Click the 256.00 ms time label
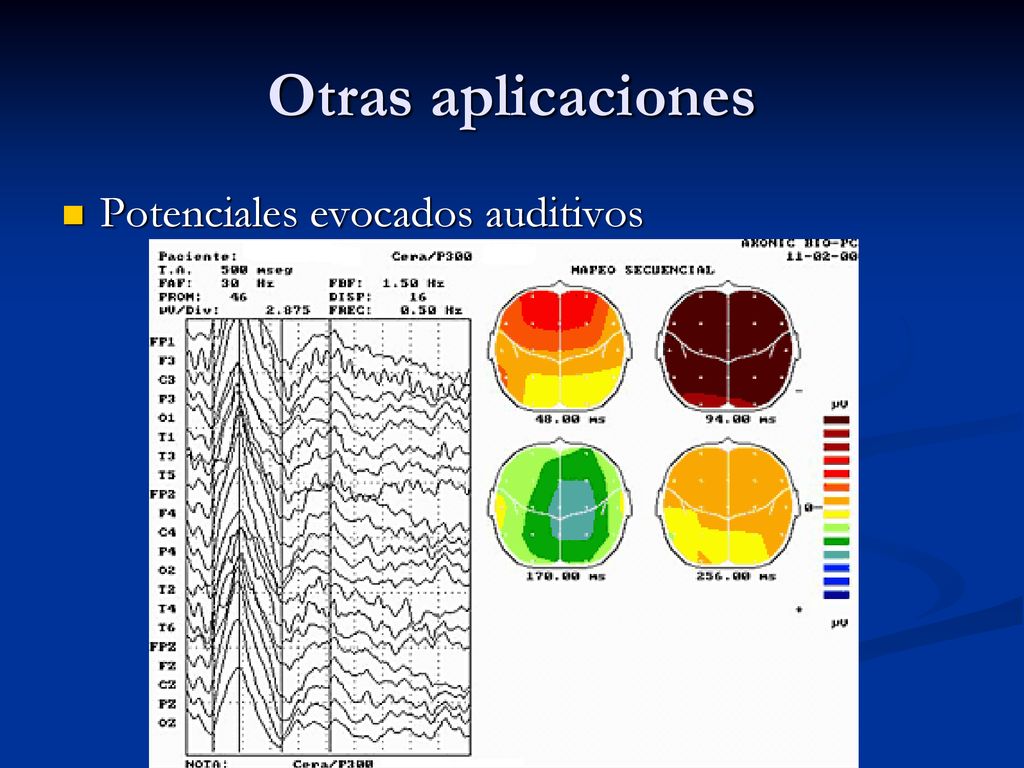This screenshot has width=1024, height=768. (x=736, y=576)
